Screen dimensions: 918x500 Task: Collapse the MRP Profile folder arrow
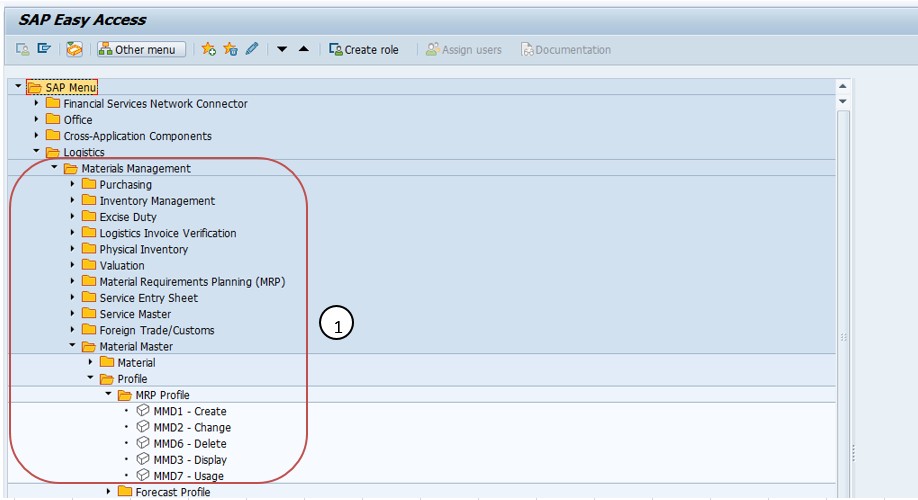click(x=109, y=394)
